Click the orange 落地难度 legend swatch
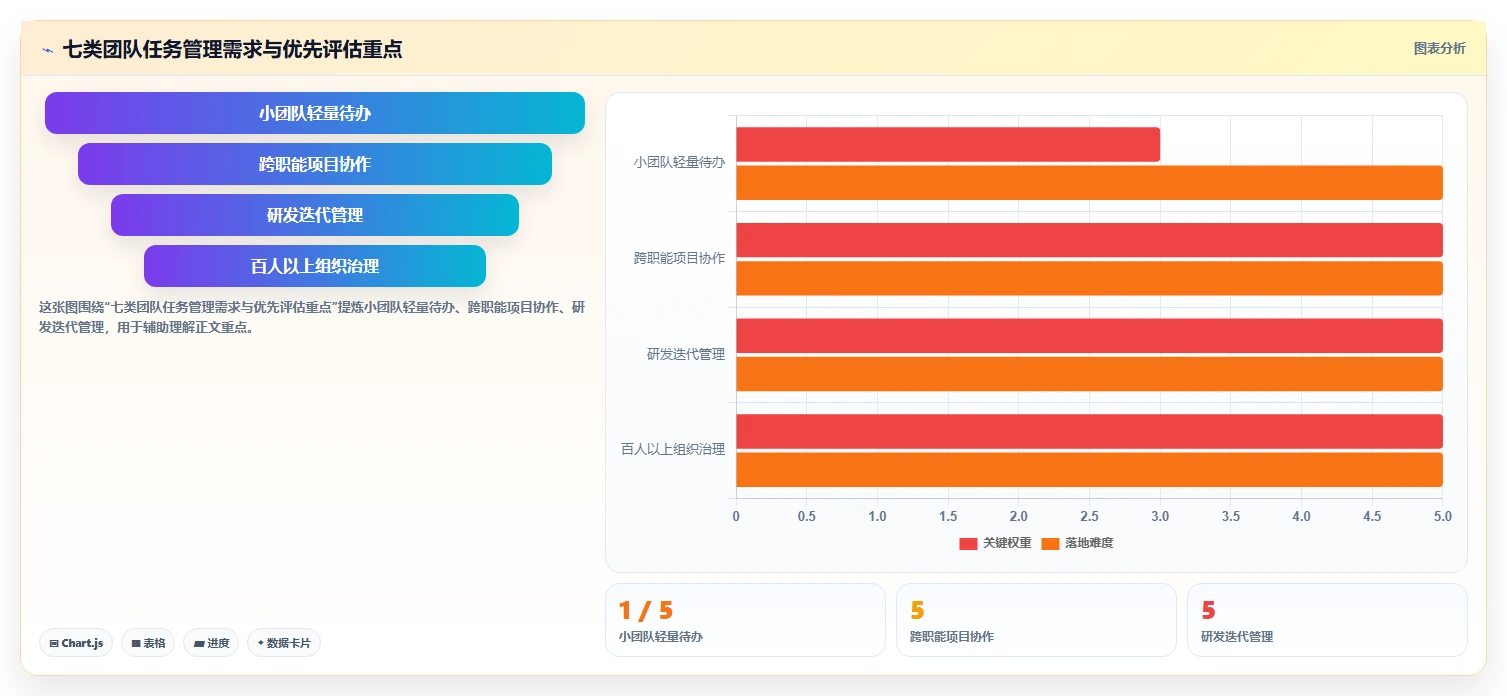 coord(1050,544)
